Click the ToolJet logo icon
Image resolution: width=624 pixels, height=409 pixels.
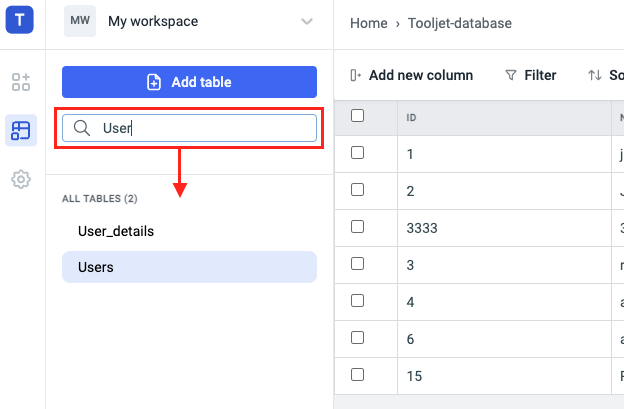pyautogui.click(x=21, y=21)
